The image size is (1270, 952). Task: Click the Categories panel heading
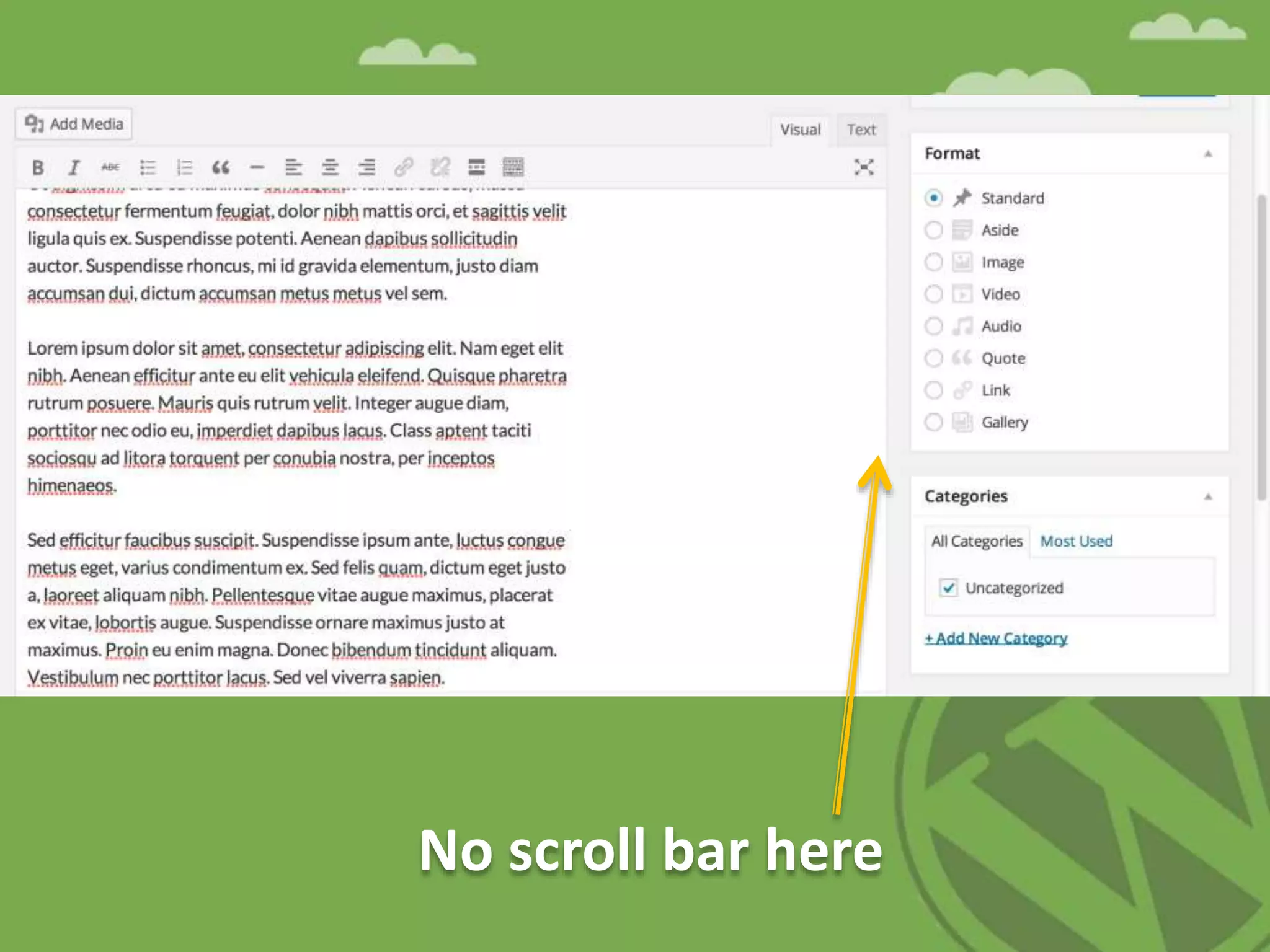[966, 496]
